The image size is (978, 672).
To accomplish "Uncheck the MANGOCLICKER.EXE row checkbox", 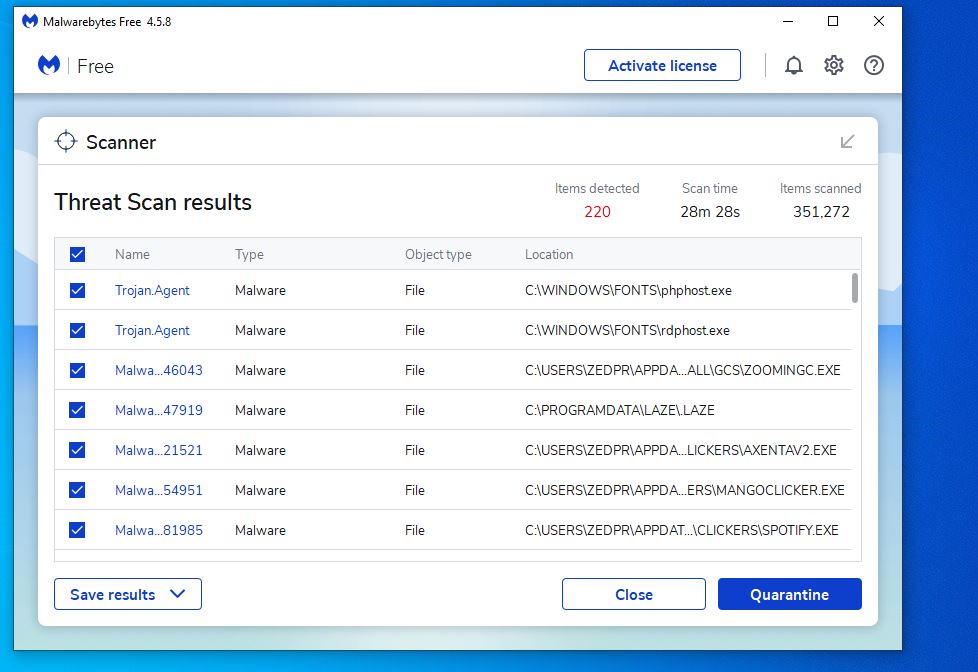I will tap(77, 490).
